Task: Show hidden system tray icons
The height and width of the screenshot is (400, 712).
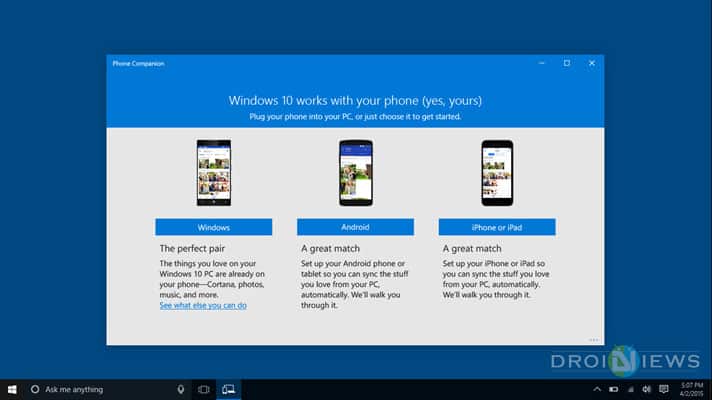Action: coord(597,389)
